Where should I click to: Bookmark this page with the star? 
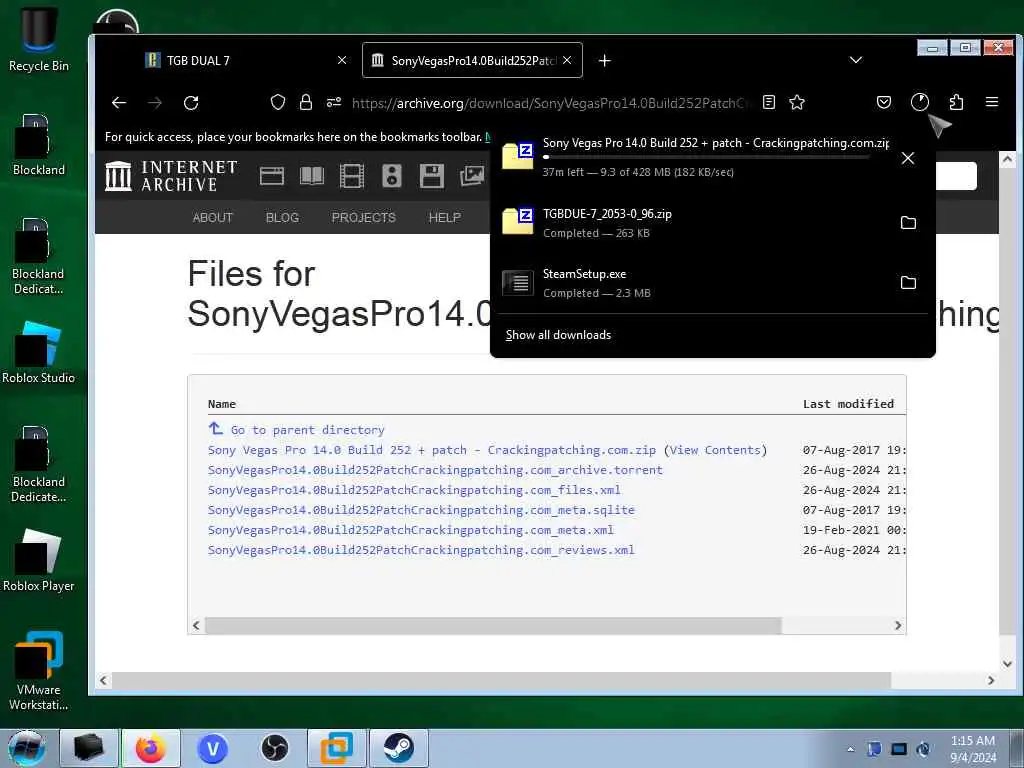click(797, 103)
